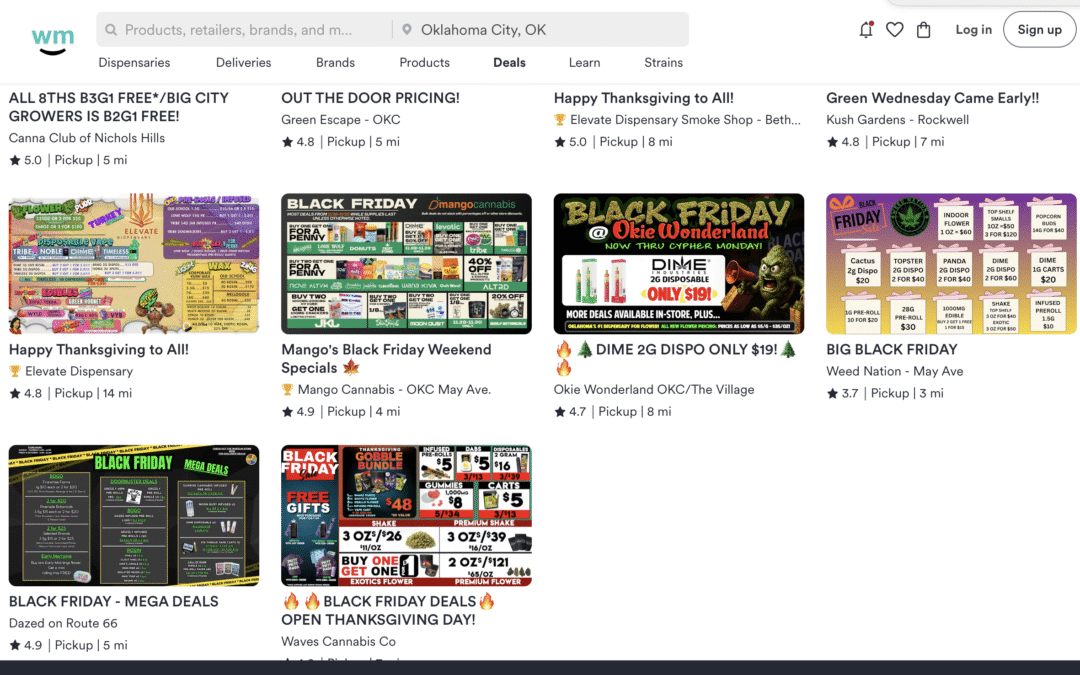Select the Deals navigation tab
The height and width of the screenshot is (675, 1080).
point(509,63)
